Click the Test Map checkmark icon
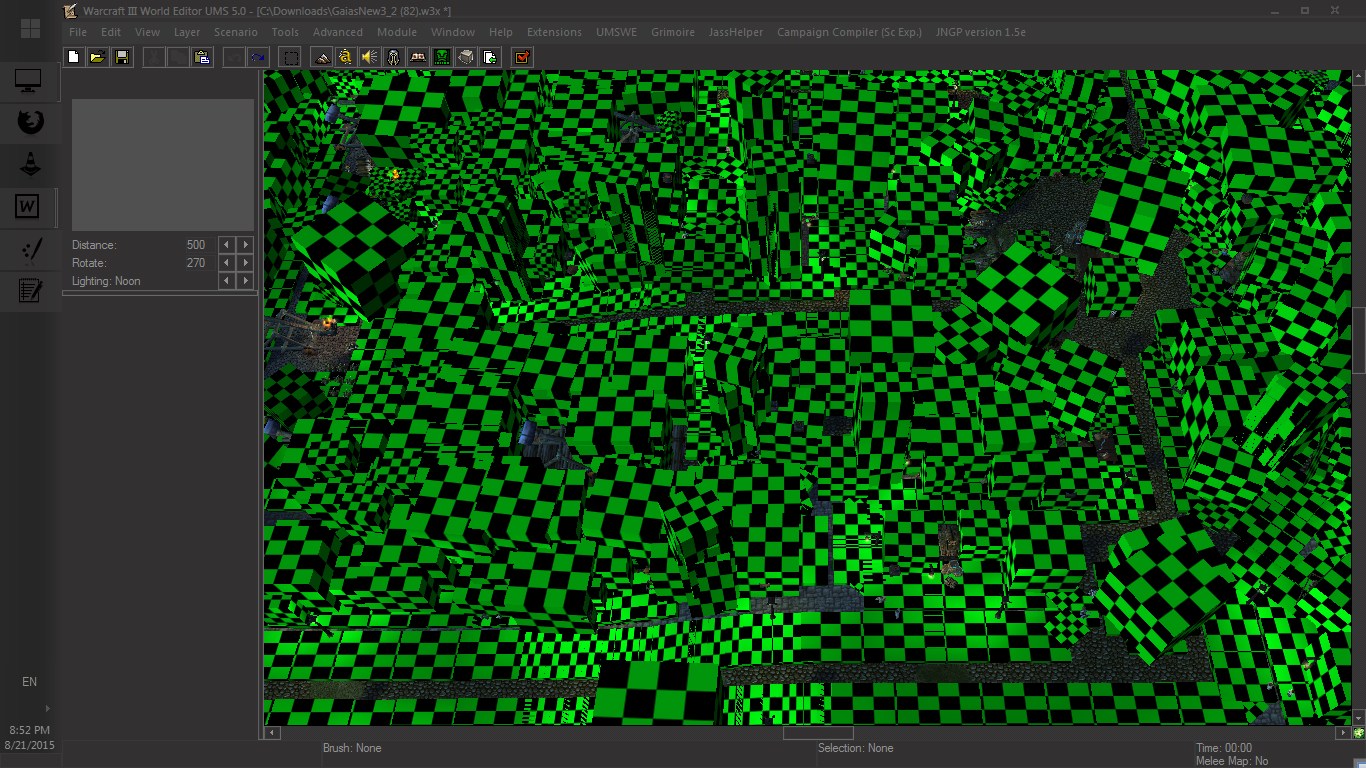The width and height of the screenshot is (1366, 768). pos(522,57)
